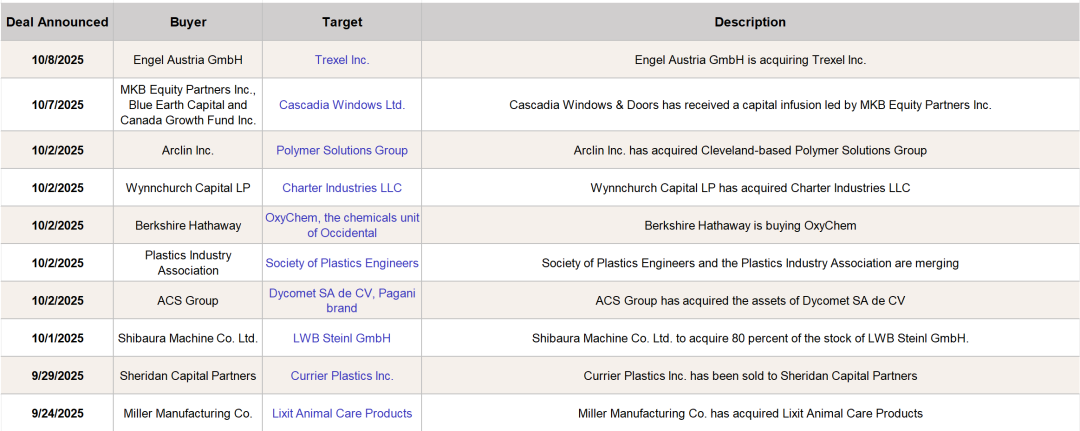
Task: Click the Shibaura 80 percent stock description
Action: (750, 338)
